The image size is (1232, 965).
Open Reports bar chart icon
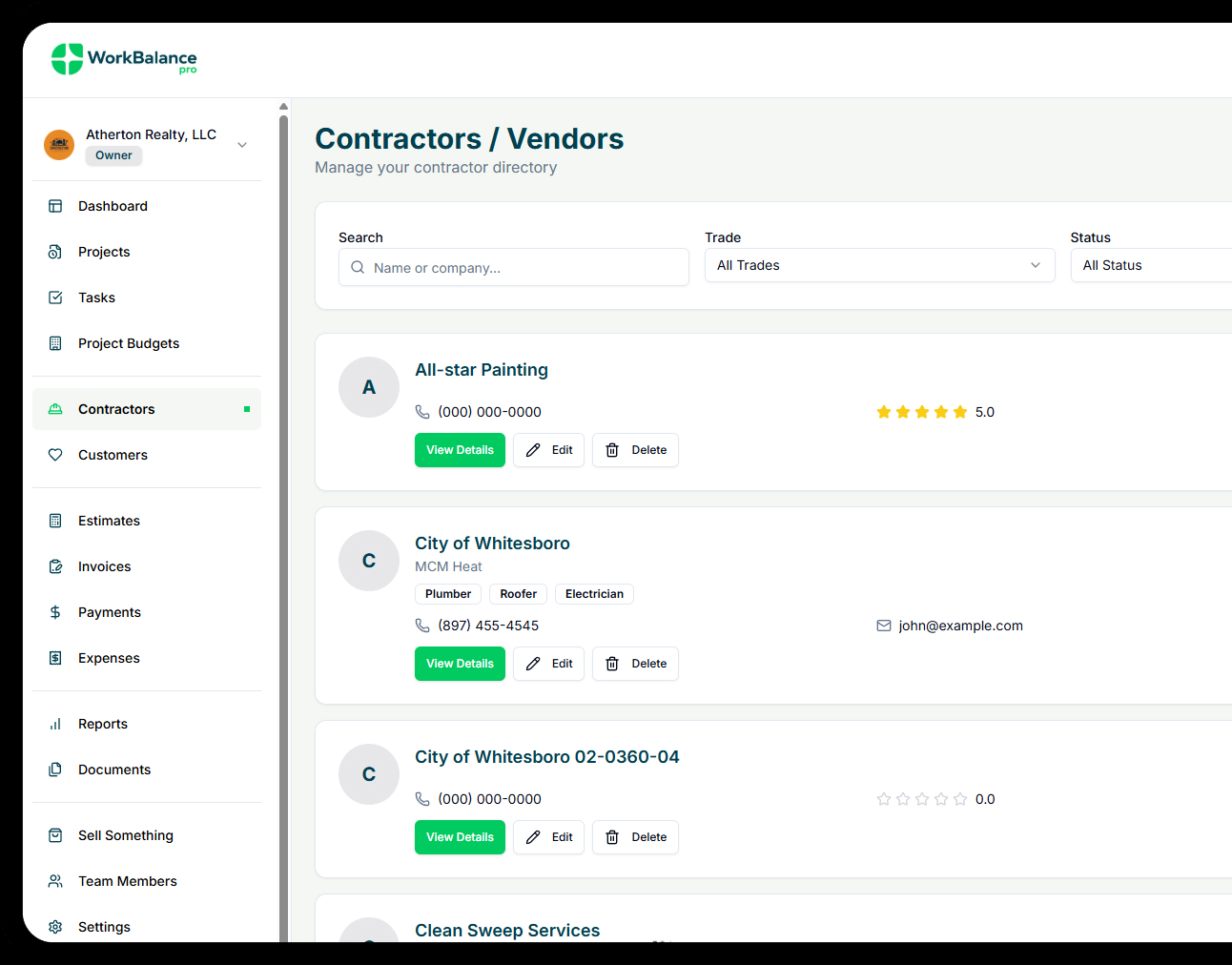pos(55,724)
